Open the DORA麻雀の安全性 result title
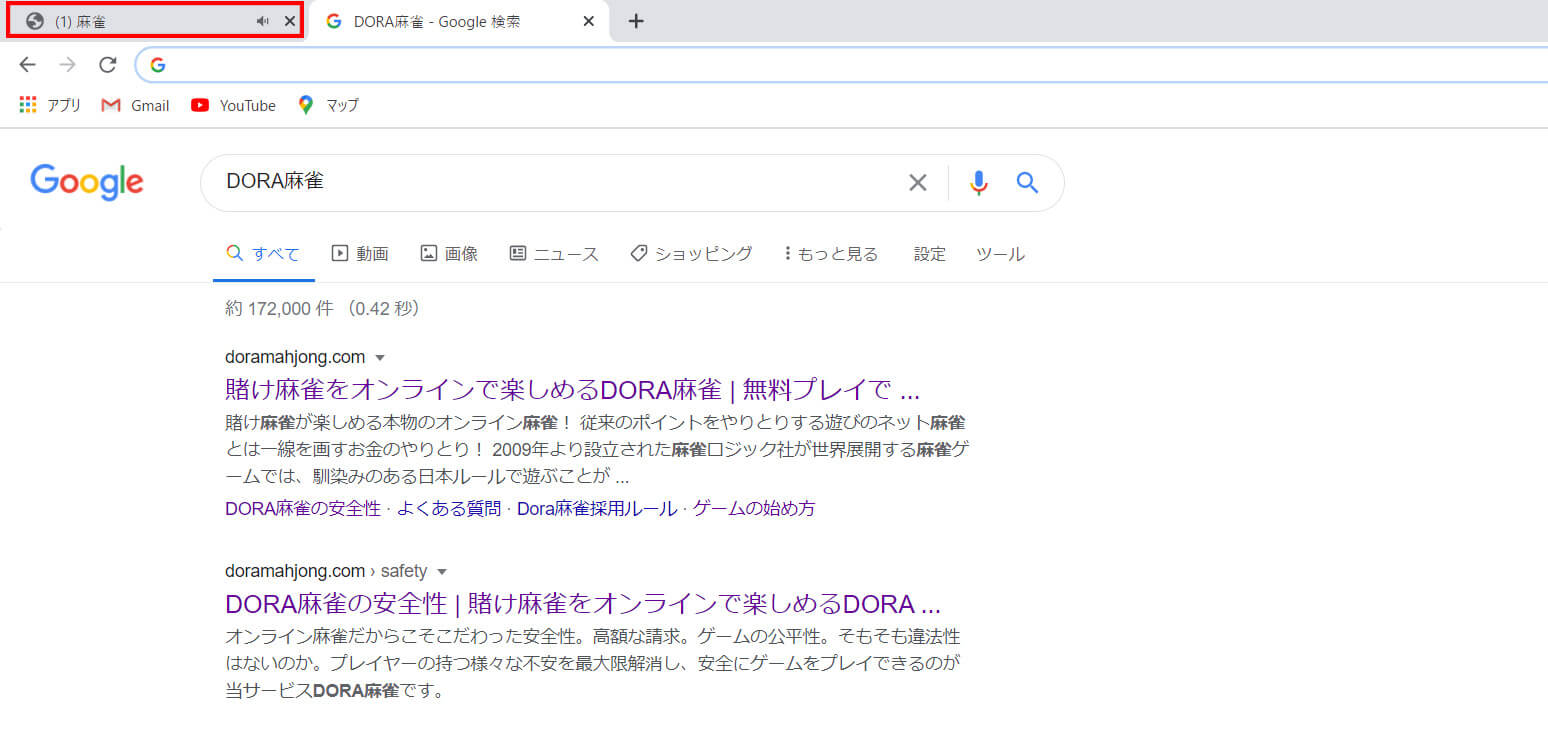The width and height of the screenshot is (1548, 737). click(x=582, y=605)
